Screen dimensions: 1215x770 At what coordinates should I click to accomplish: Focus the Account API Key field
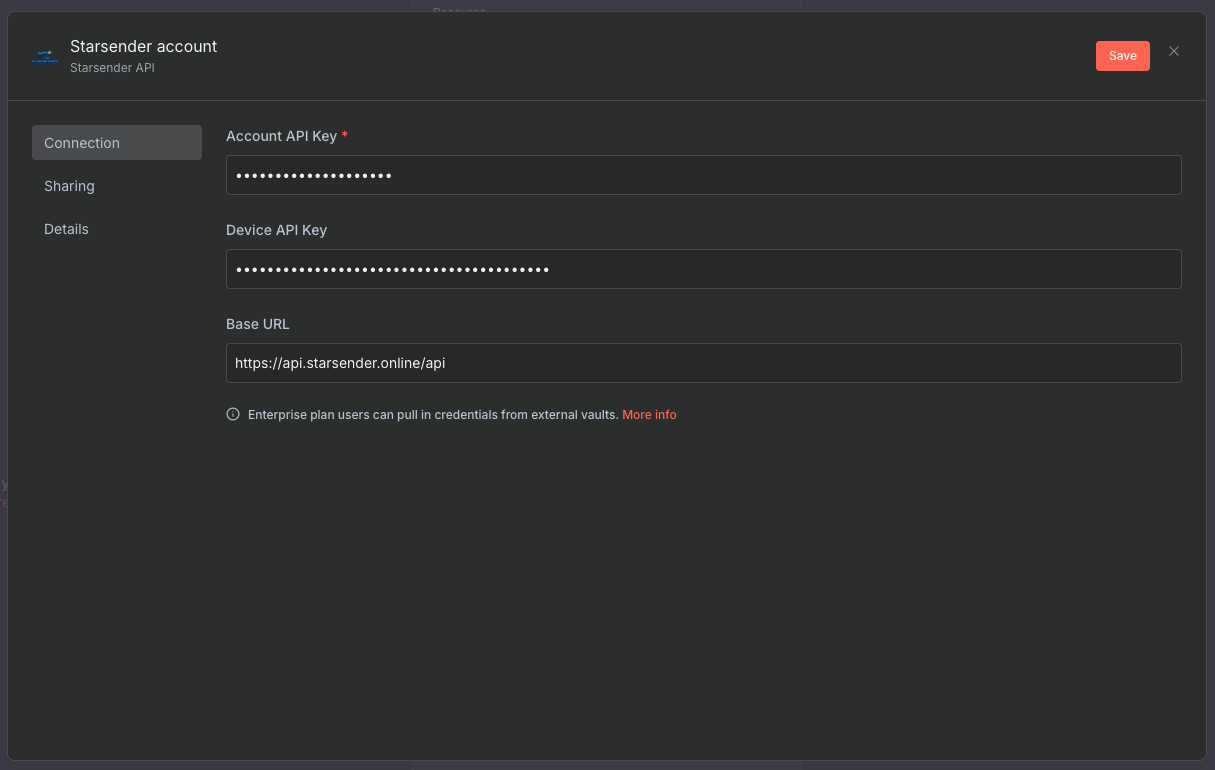pyautogui.click(x=704, y=175)
